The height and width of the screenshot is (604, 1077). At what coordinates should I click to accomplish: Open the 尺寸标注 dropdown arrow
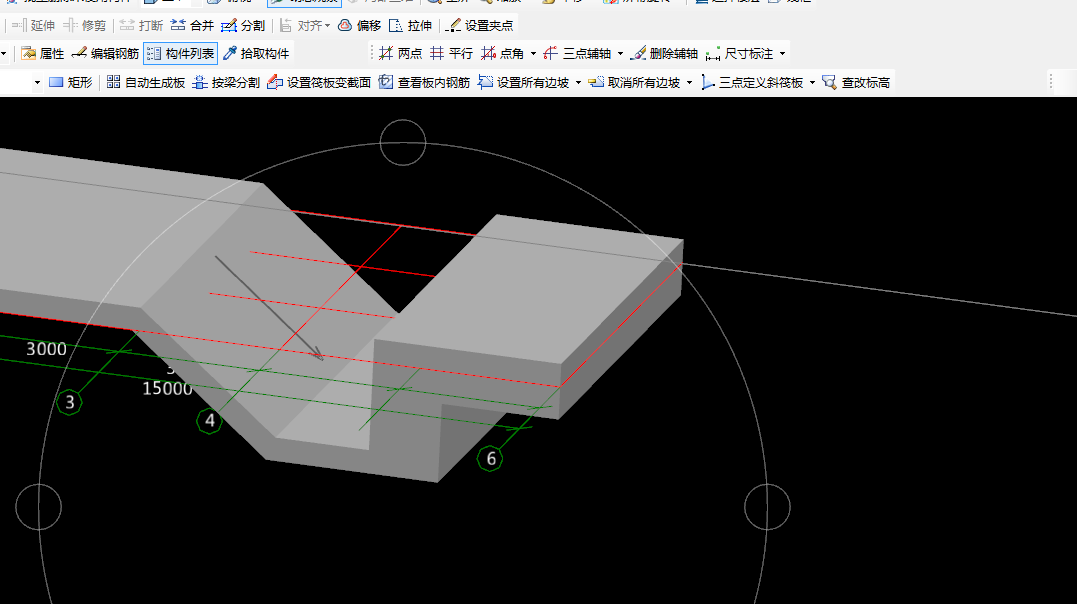pyautogui.click(x=782, y=54)
